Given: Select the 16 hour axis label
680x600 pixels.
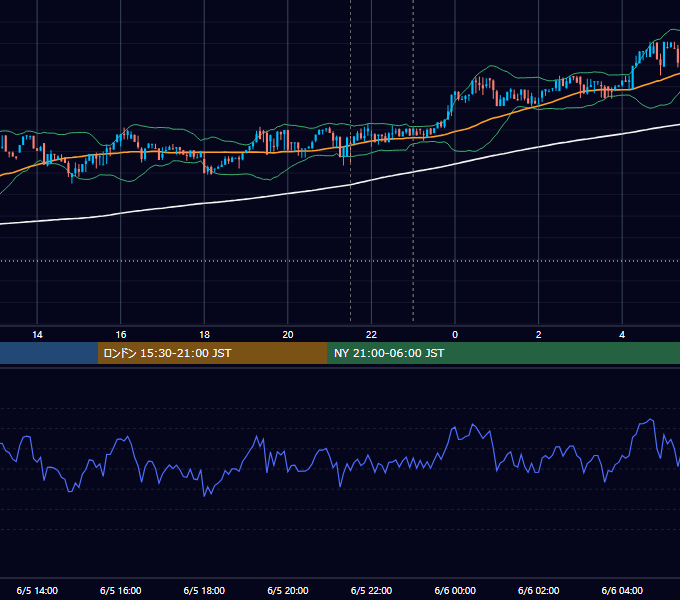Looking at the screenshot, I should point(121,335).
